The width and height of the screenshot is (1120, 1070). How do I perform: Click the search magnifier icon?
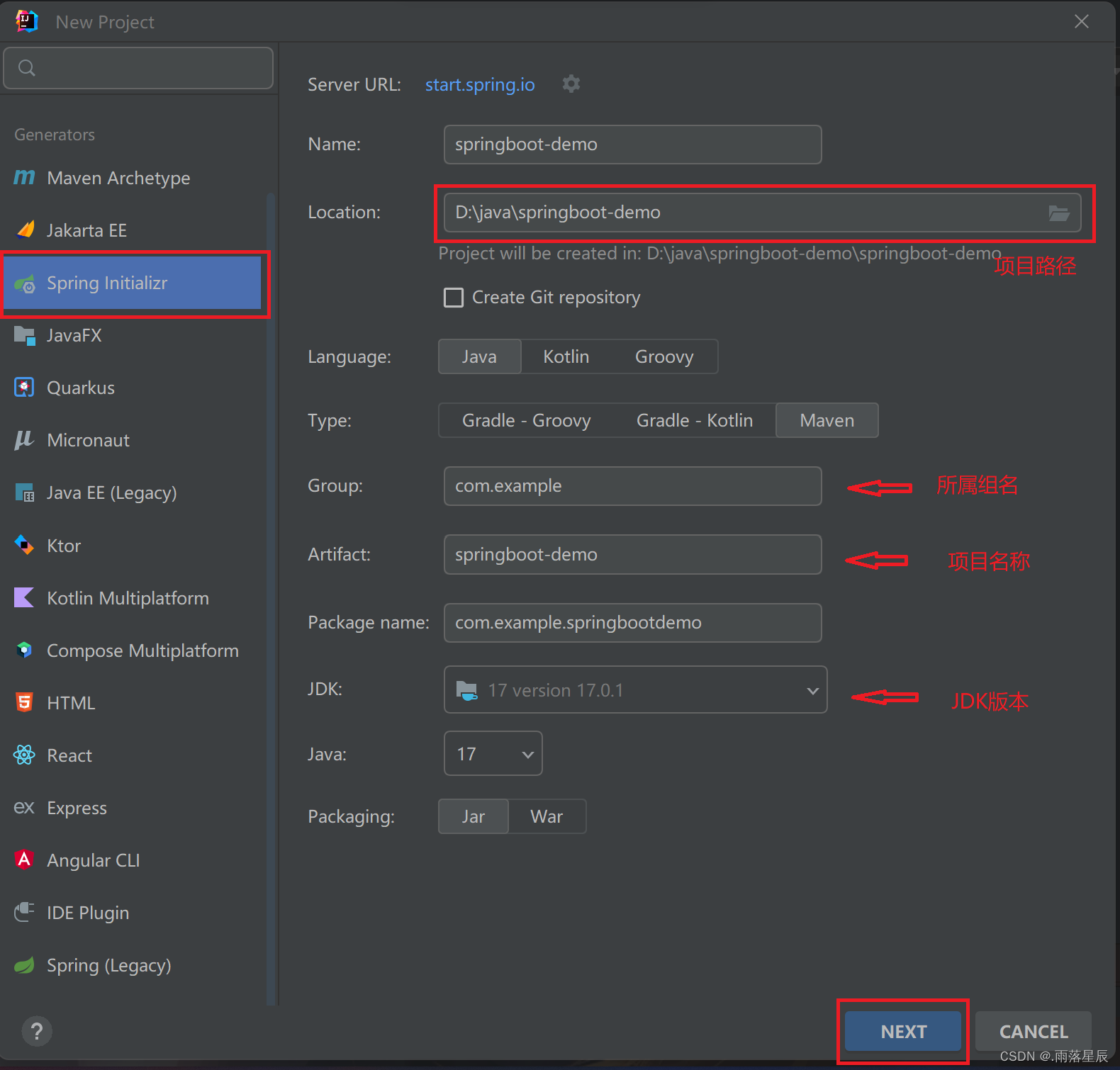click(x=27, y=68)
